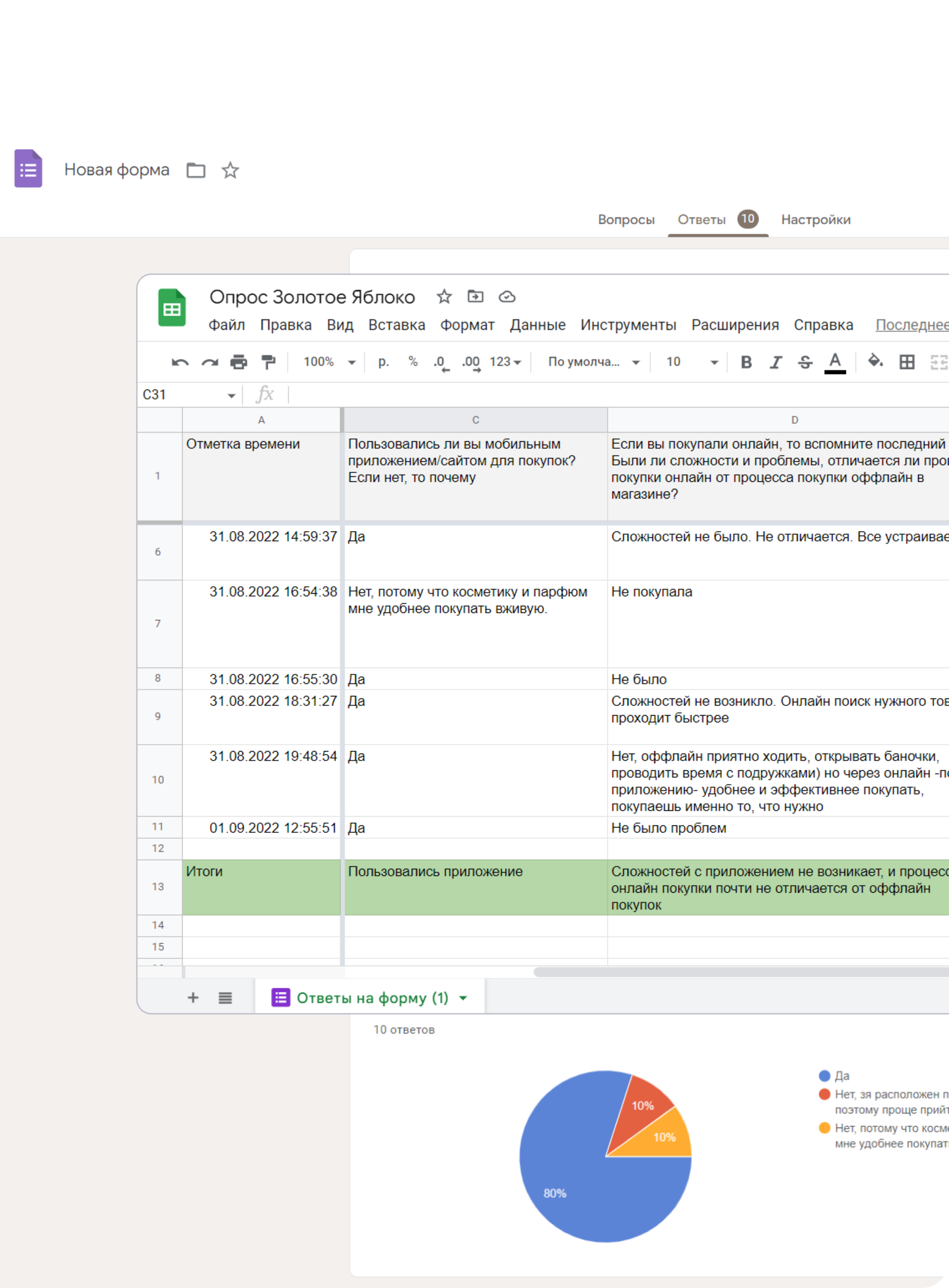Format as percent
The width and height of the screenshot is (949, 1288).
pos(413,361)
